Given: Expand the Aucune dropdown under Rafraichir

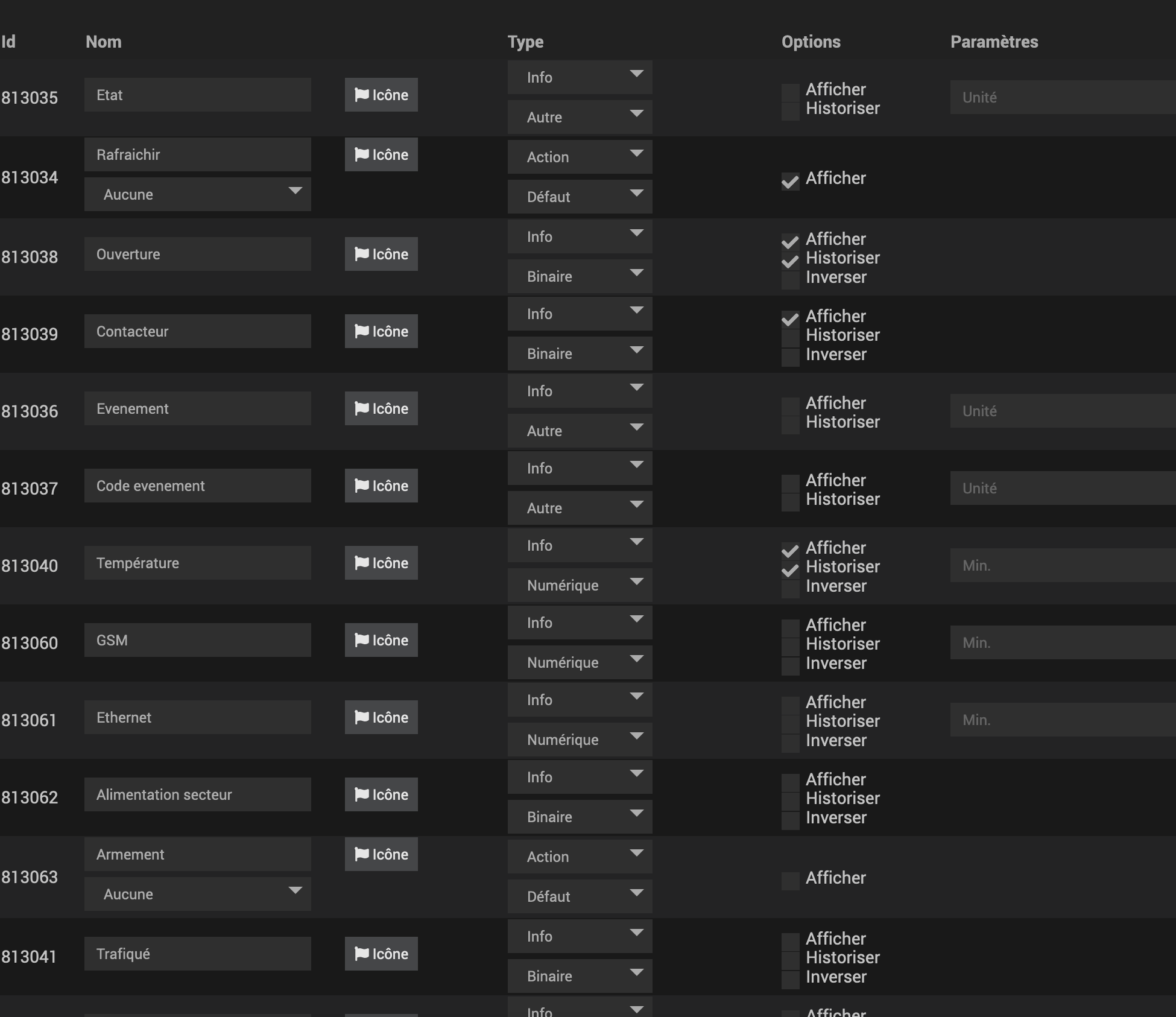Looking at the screenshot, I should point(198,194).
